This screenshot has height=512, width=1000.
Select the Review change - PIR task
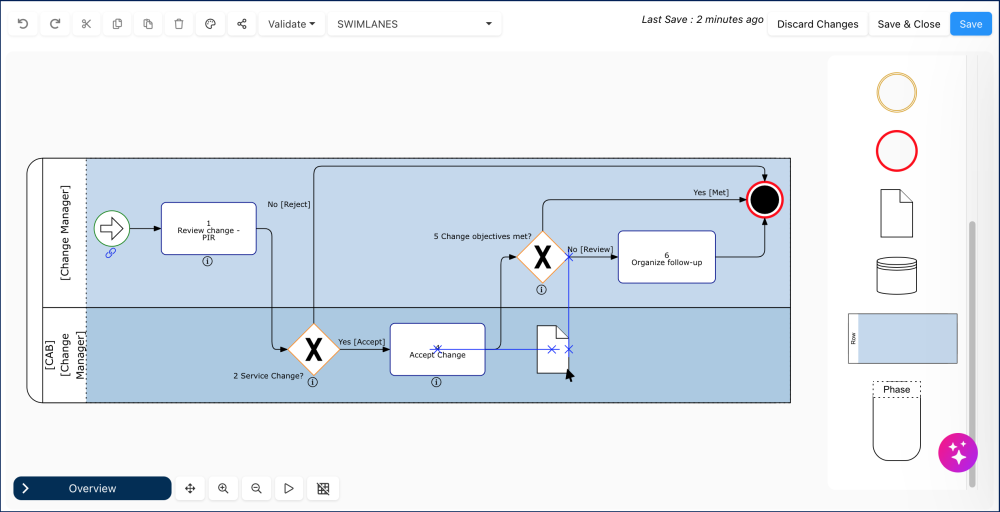[x=209, y=229]
